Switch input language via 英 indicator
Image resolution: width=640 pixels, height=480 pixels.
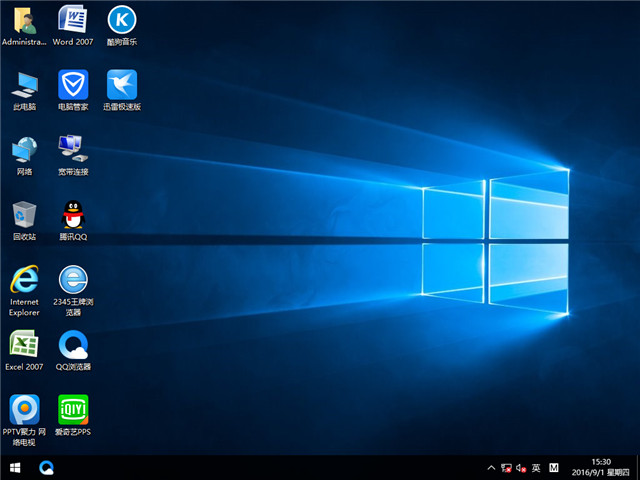(x=536, y=467)
